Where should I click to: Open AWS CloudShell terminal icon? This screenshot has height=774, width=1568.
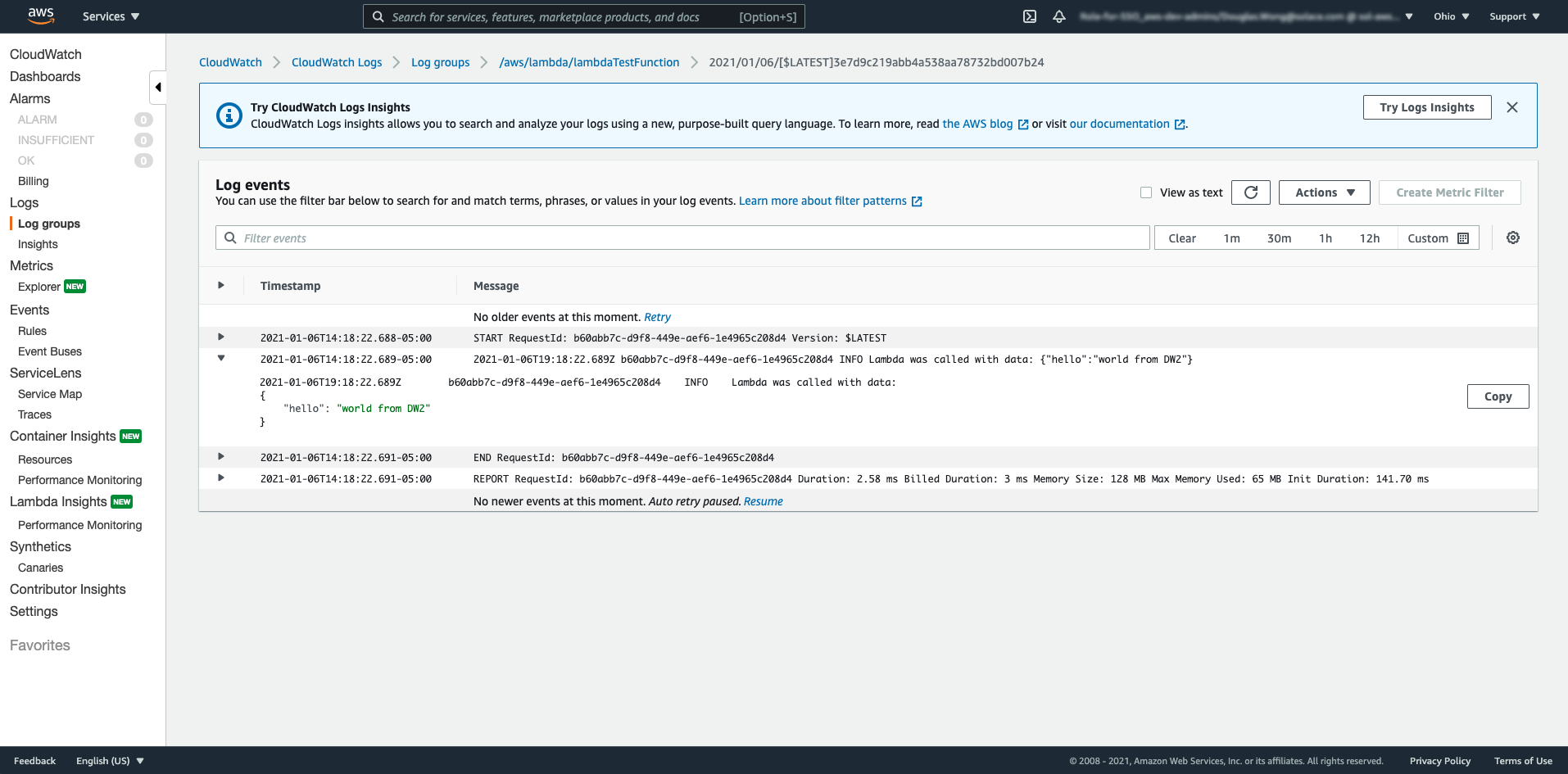(x=1030, y=16)
